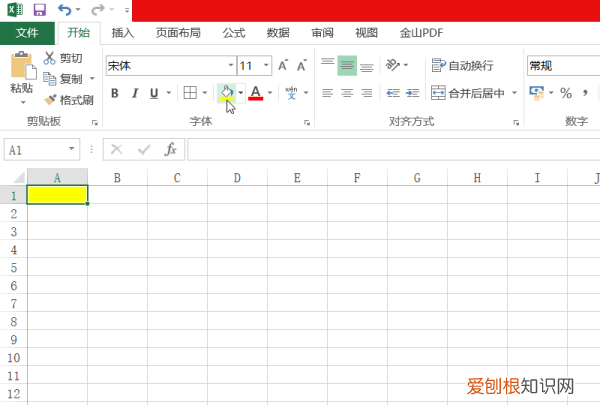
Task: Select column D header
Action: [237, 178]
